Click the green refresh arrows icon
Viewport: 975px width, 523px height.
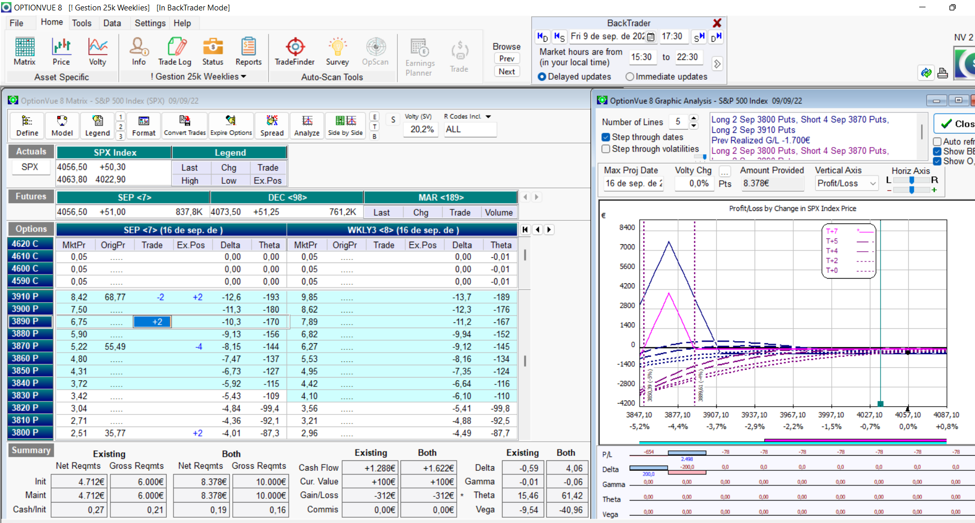[926, 73]
